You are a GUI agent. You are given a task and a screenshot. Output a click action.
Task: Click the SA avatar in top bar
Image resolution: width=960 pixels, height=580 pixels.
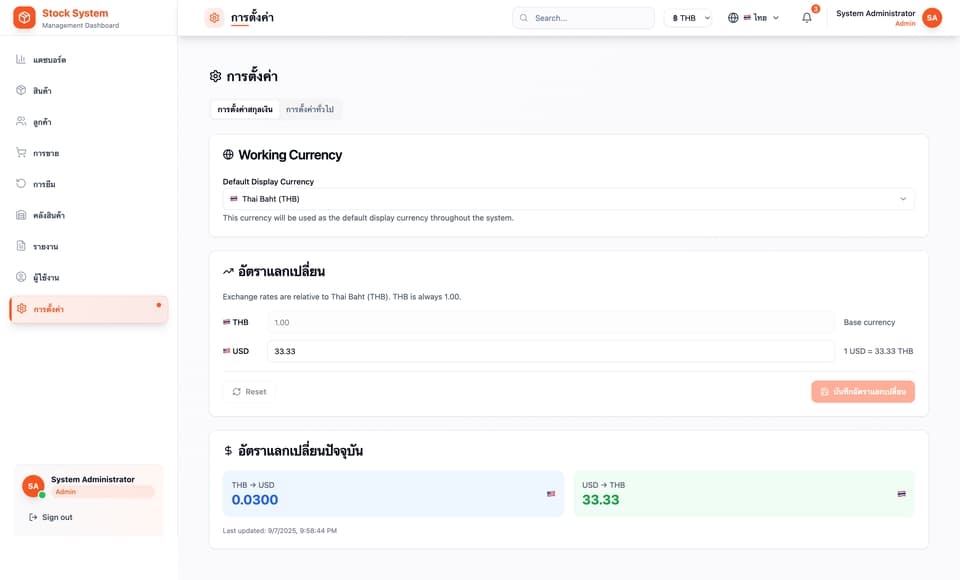pos(932,18)
